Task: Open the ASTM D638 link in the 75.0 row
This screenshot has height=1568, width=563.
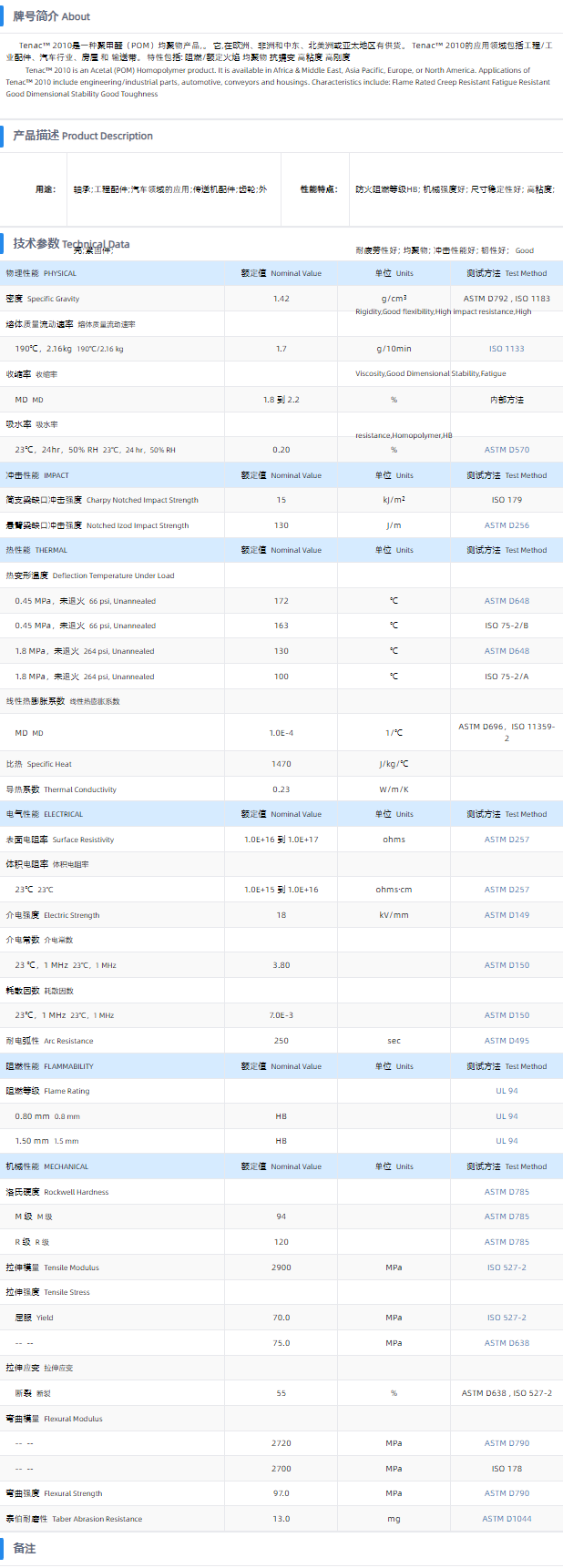Action: tap(507, 1343)
